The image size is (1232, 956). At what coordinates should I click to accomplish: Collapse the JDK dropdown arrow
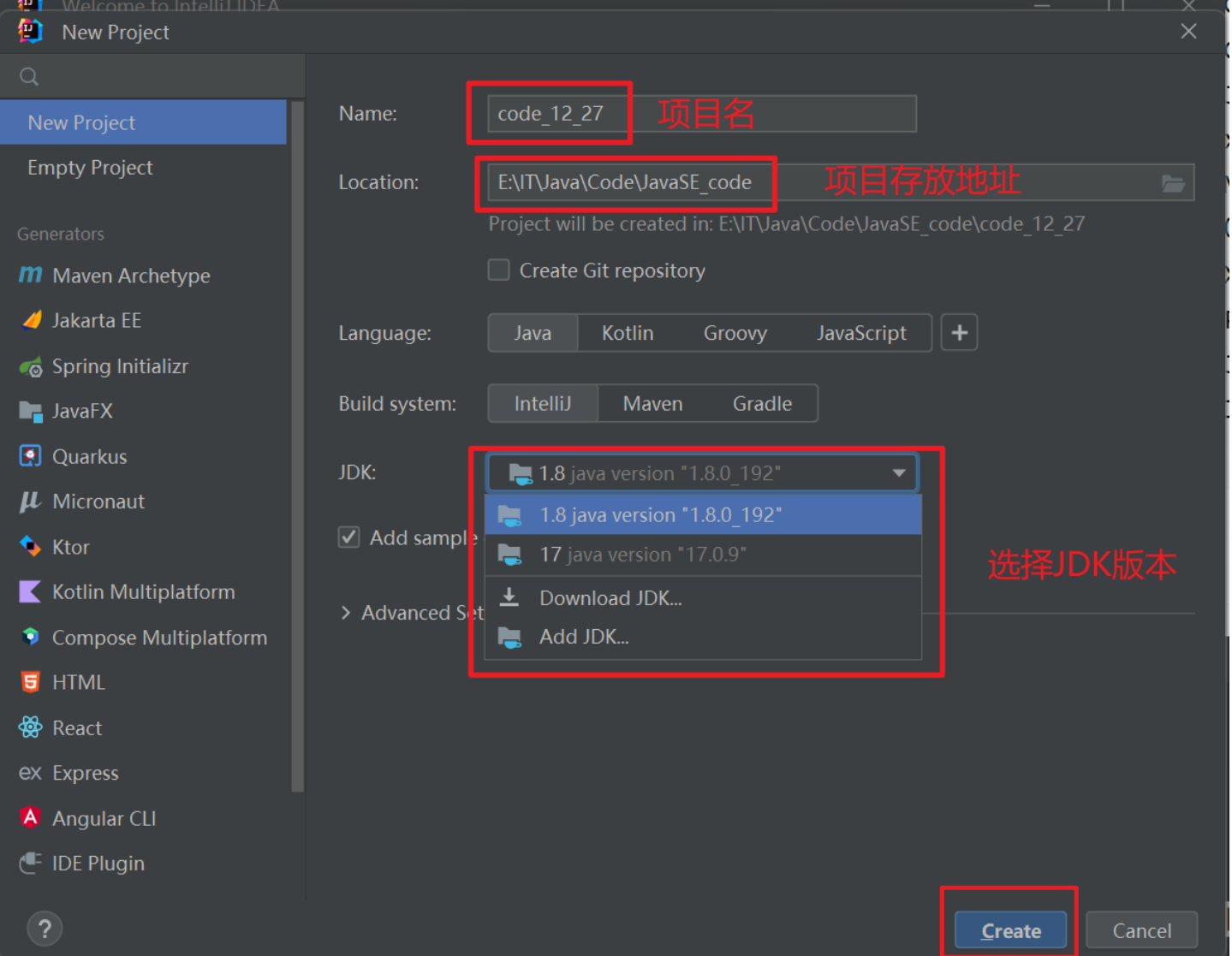[x=899, y=473]
